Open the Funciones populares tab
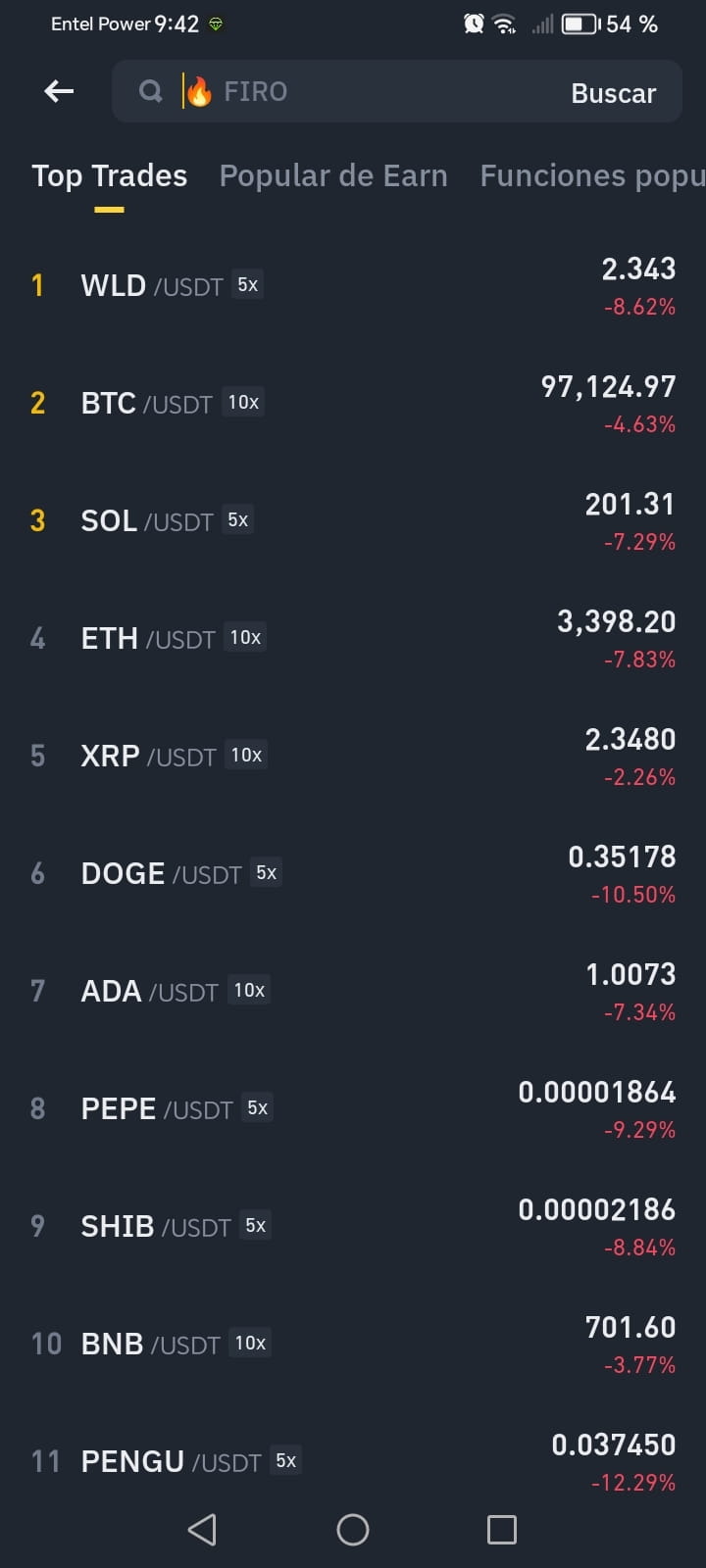 point(592,175)
